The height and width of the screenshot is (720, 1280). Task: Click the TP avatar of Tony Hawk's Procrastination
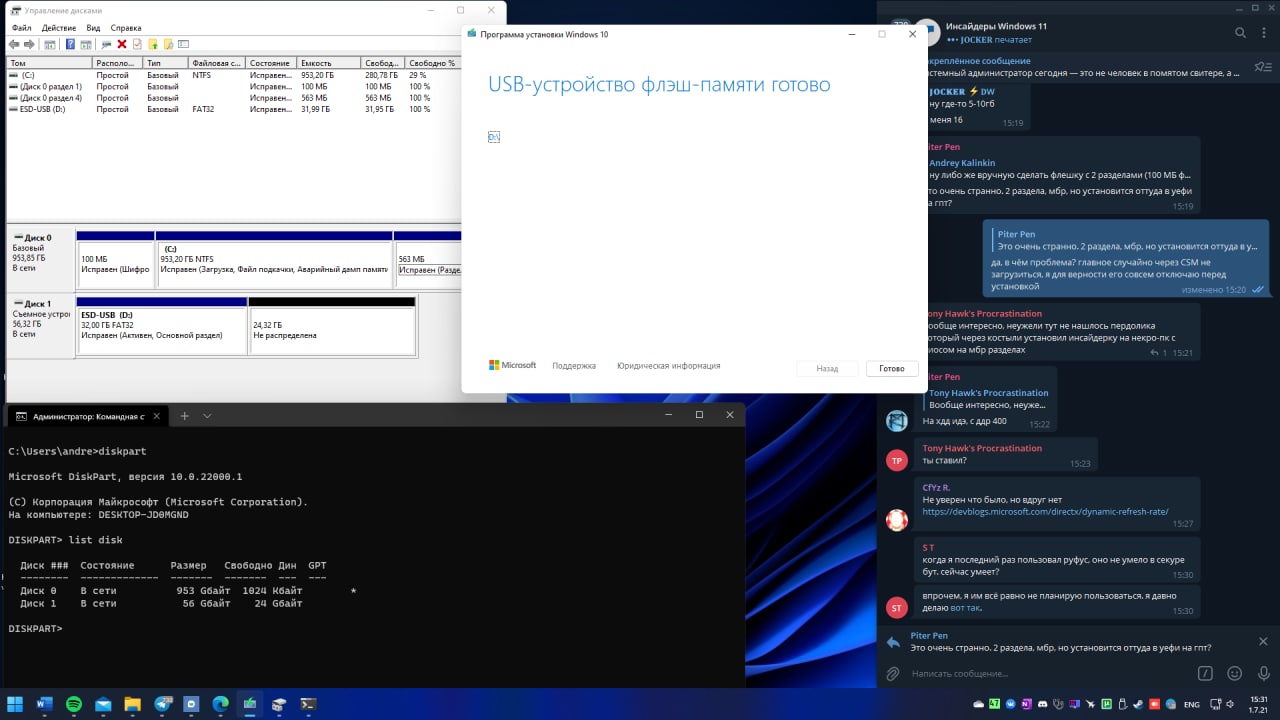[x=897, y=460]
